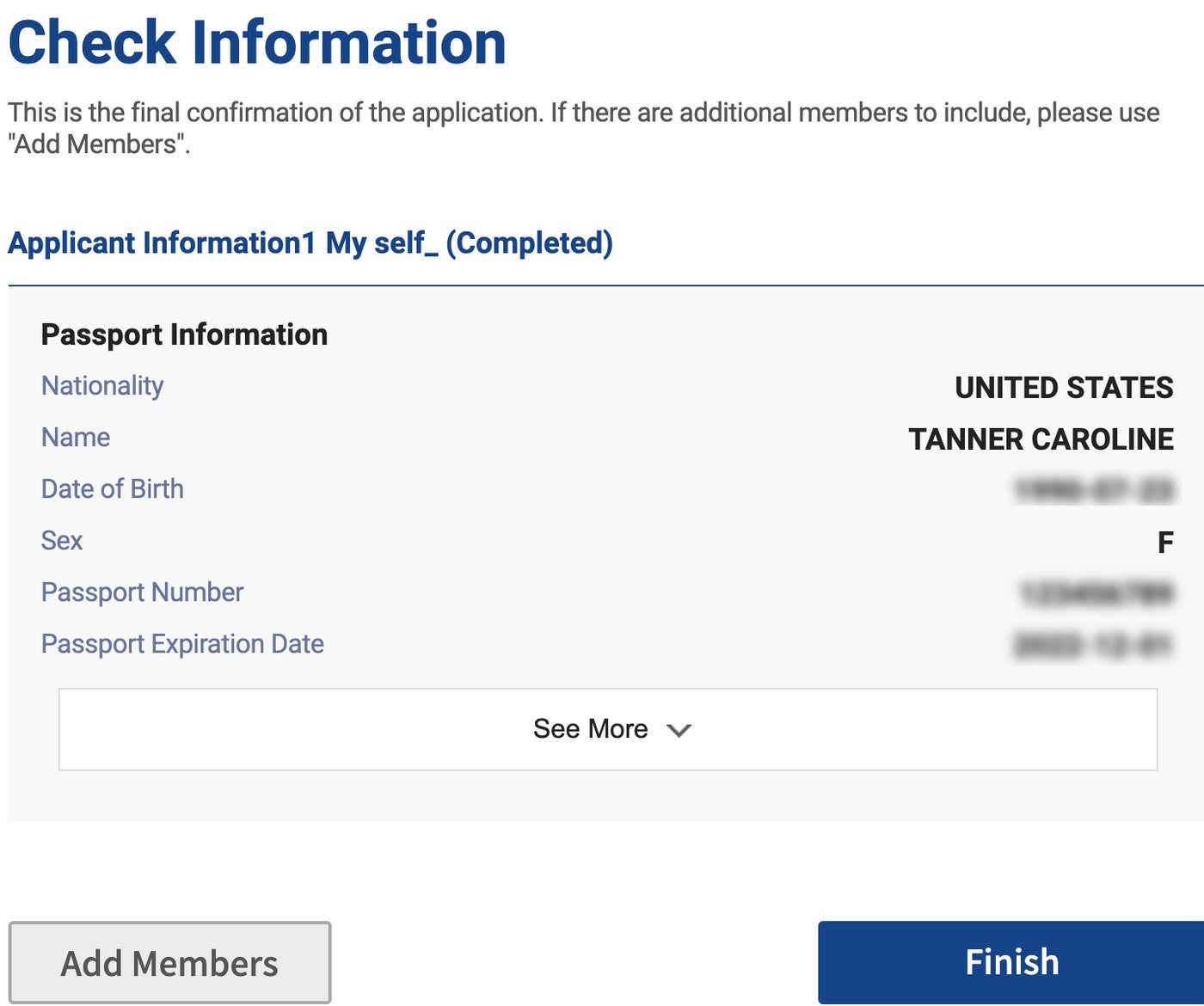
Task: Click the Sex field label
Action: coord(62,541)
